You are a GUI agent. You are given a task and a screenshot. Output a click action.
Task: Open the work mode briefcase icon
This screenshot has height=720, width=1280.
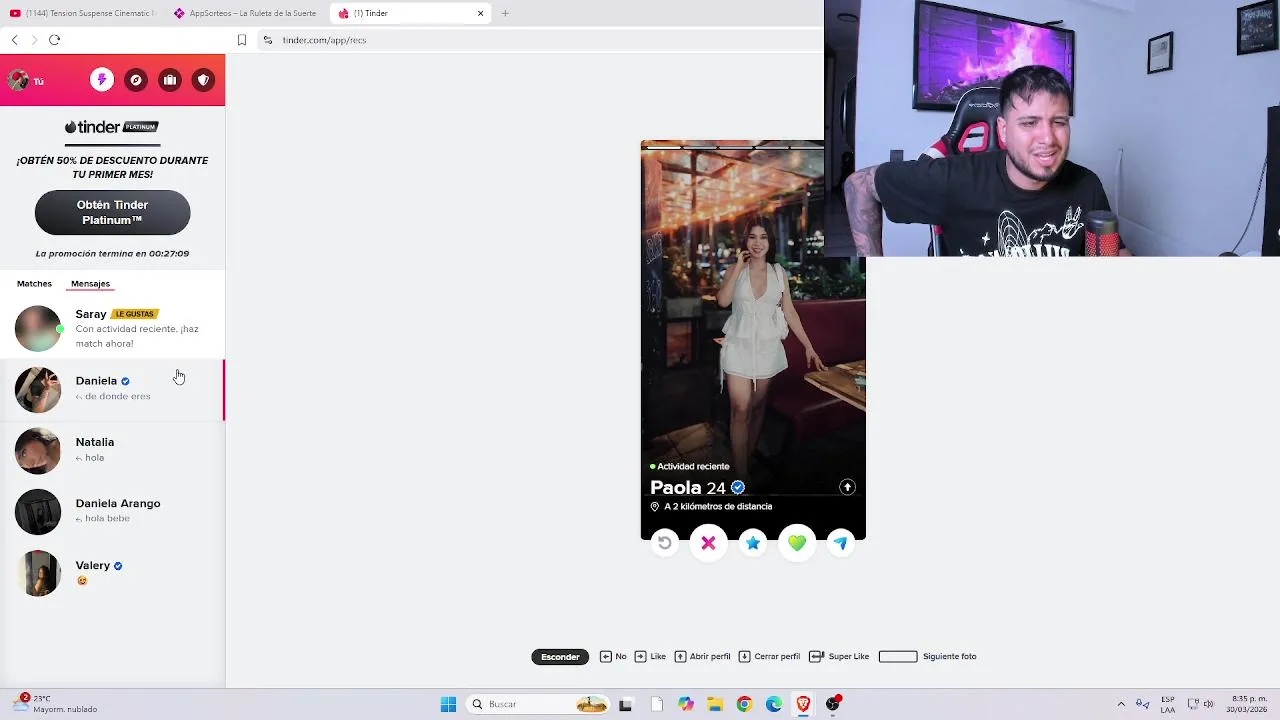click(x=170, y=80)
